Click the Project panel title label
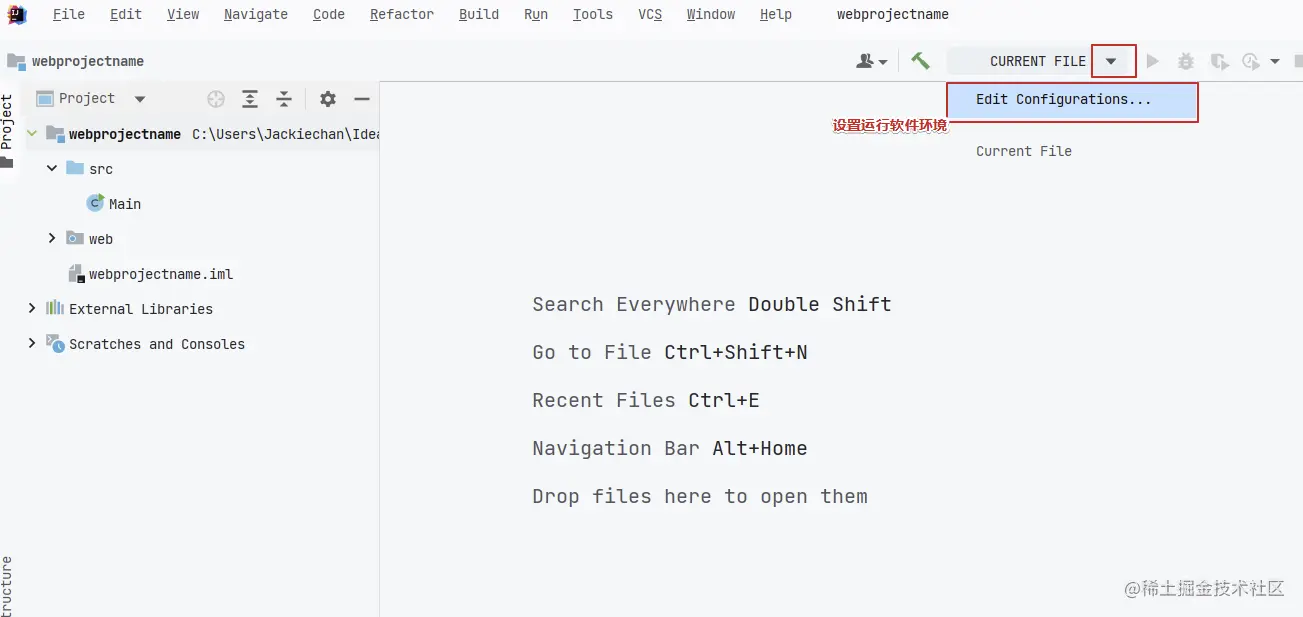This screenshot has width=1303, height=617. click(87, 98)
